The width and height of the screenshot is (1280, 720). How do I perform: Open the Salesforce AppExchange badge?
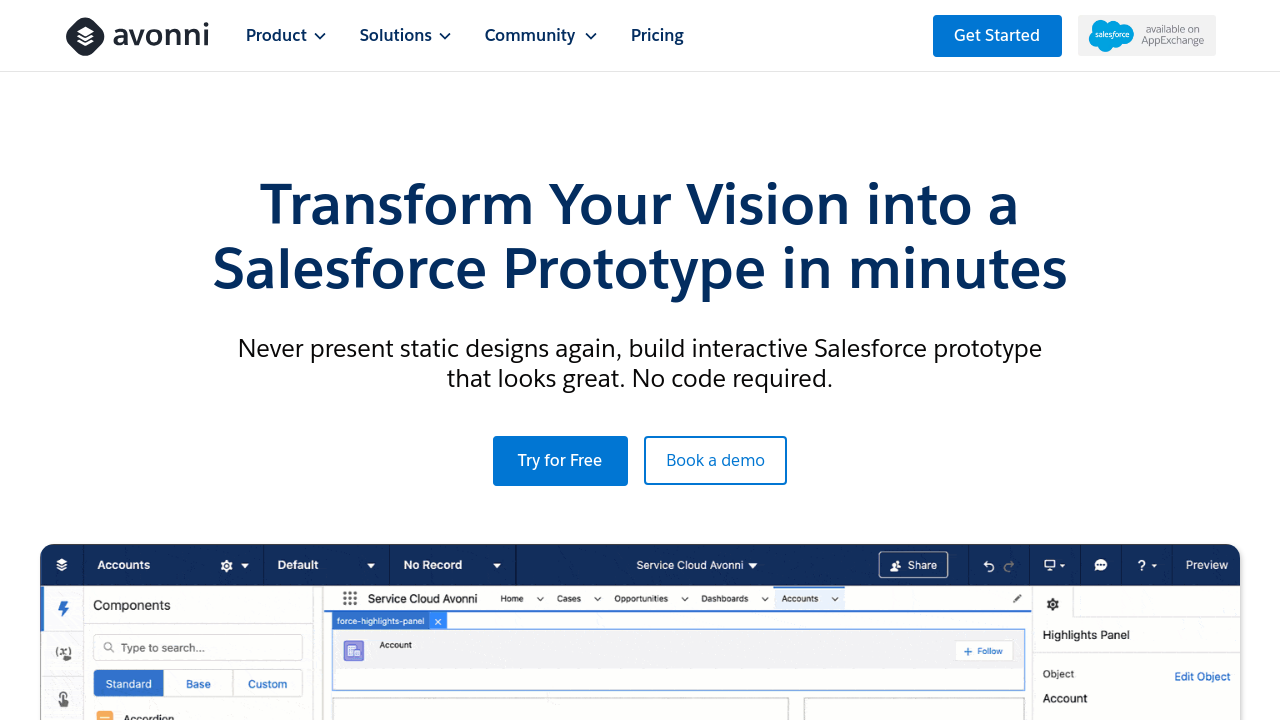coord(1147,36)
